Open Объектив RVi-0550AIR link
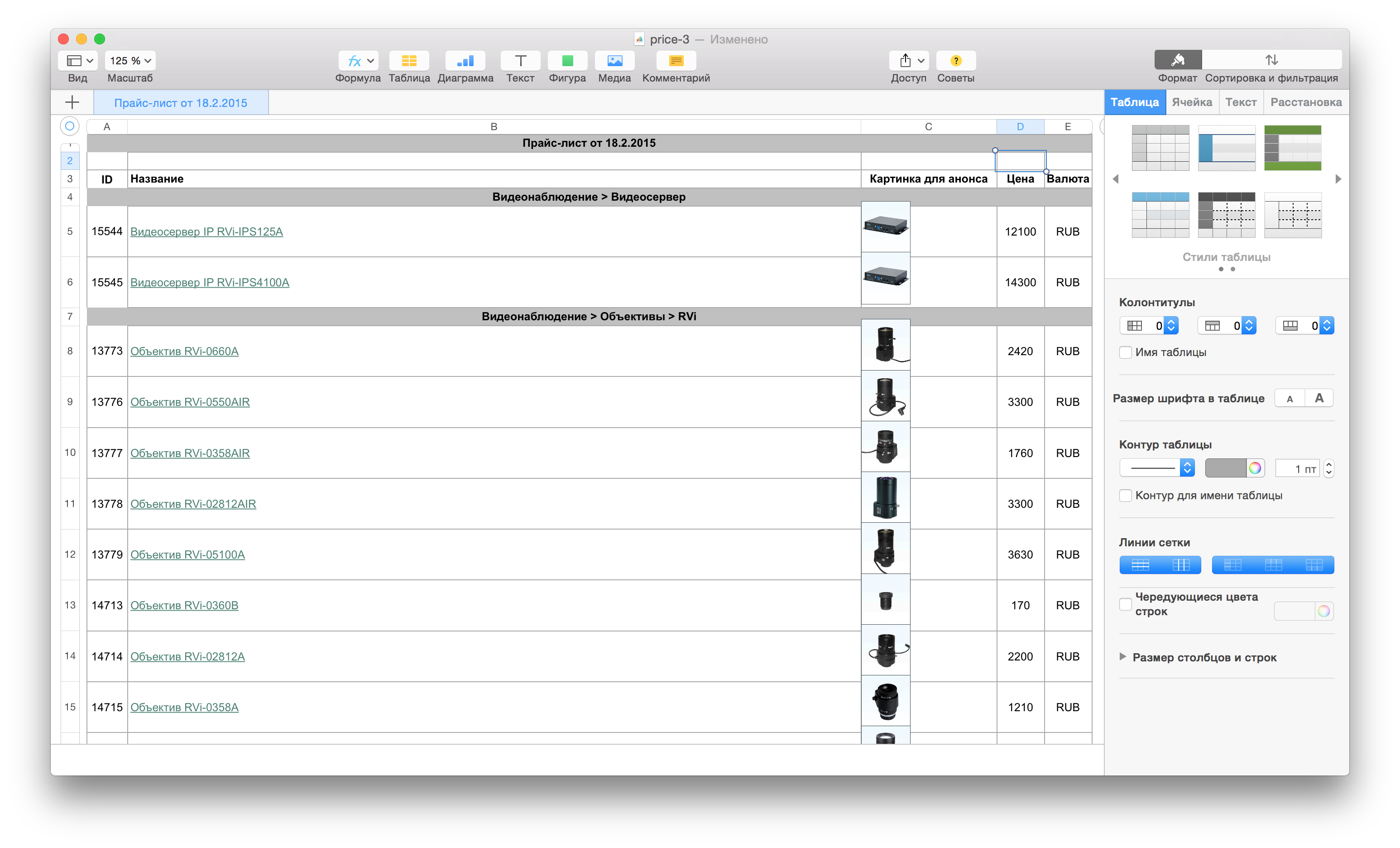The image size is (1400, 848). [x=190, y=402]
